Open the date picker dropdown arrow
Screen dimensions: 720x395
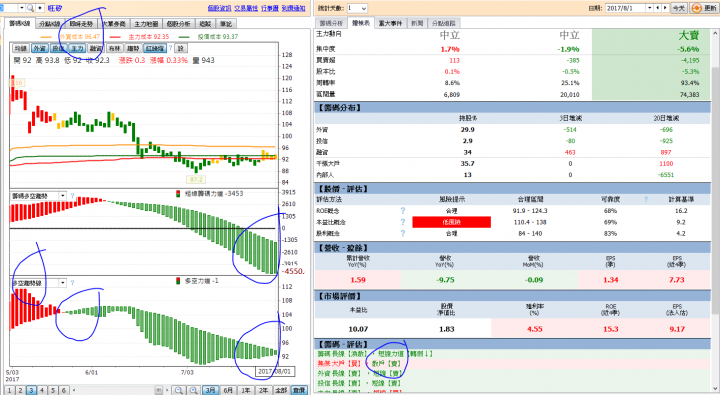pos(649,8)
